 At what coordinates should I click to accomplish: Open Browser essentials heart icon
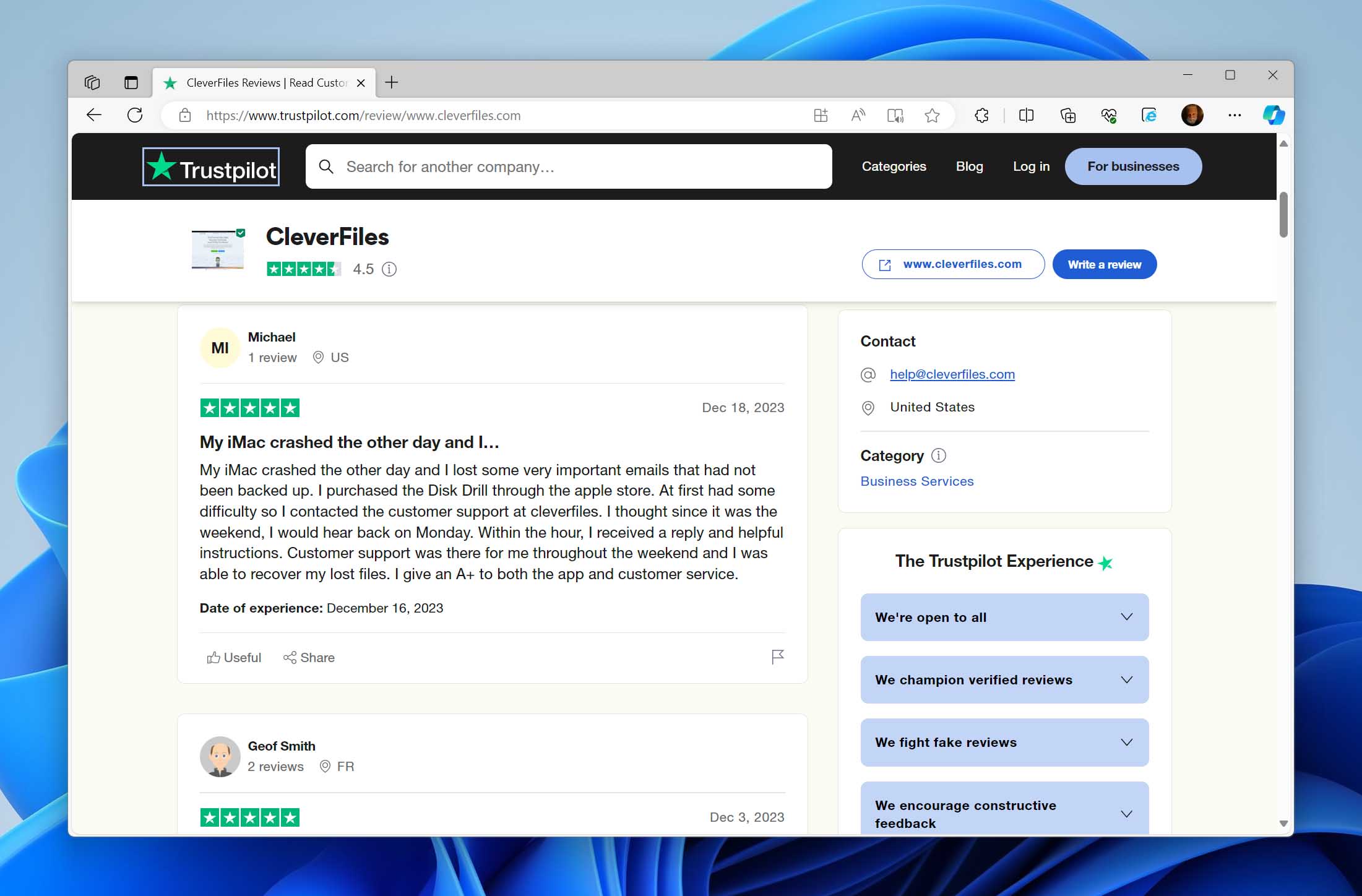[x=1109, y=115]
